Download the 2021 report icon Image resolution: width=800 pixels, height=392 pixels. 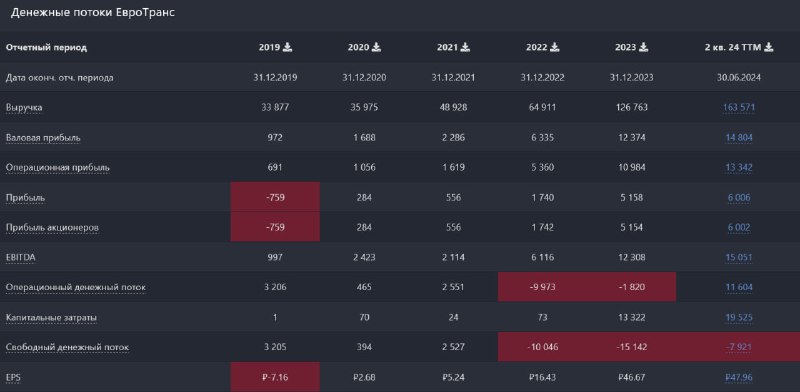pyautogui.click(x=465, y=47)
